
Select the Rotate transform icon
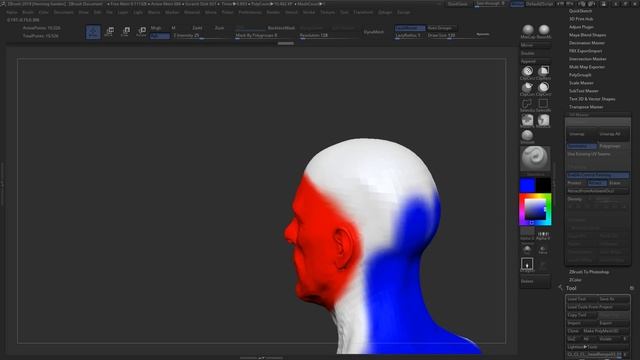[x=141, y=32]
